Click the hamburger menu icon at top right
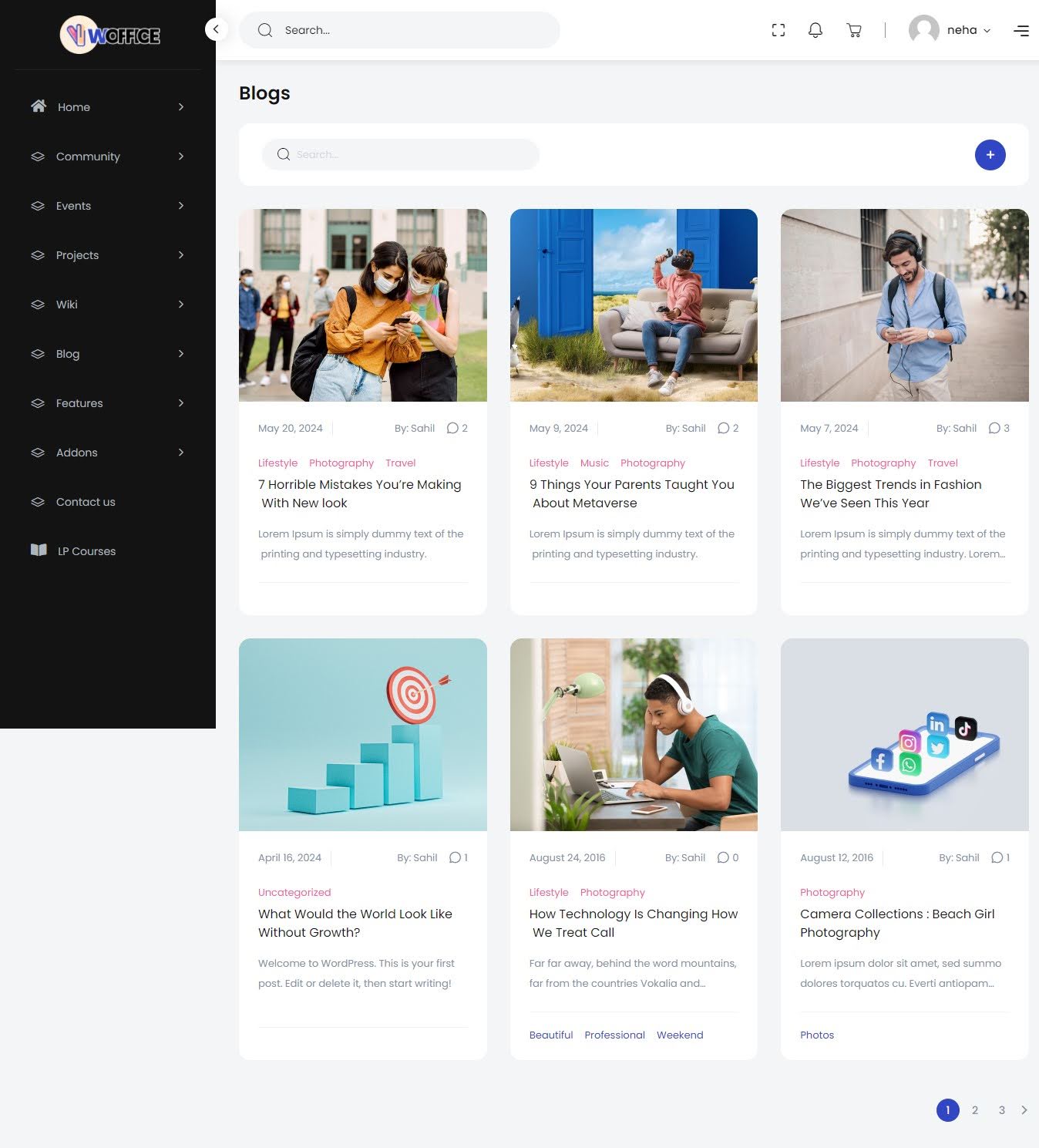1039x1148 pixels. (1021, 31)
